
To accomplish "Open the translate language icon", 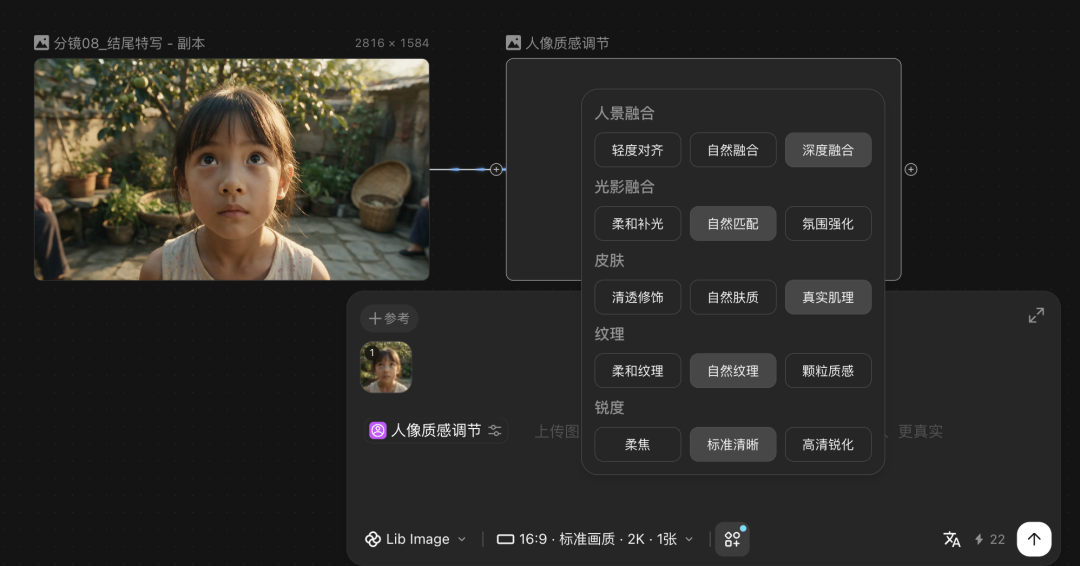I will (x=952, y=539).
